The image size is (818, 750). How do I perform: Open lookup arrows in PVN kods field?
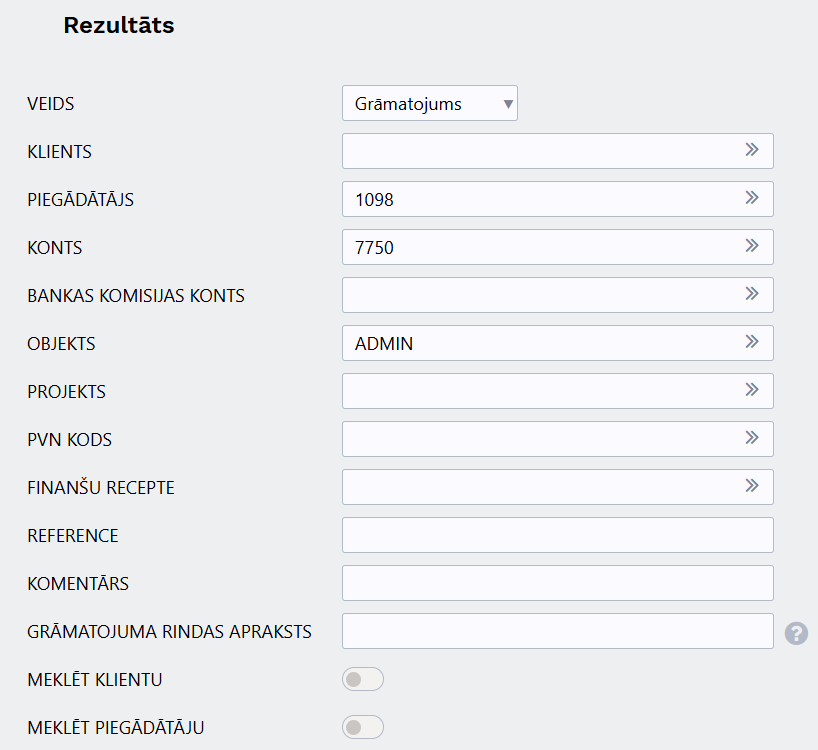pyautogui.click(x=751, y=438)
